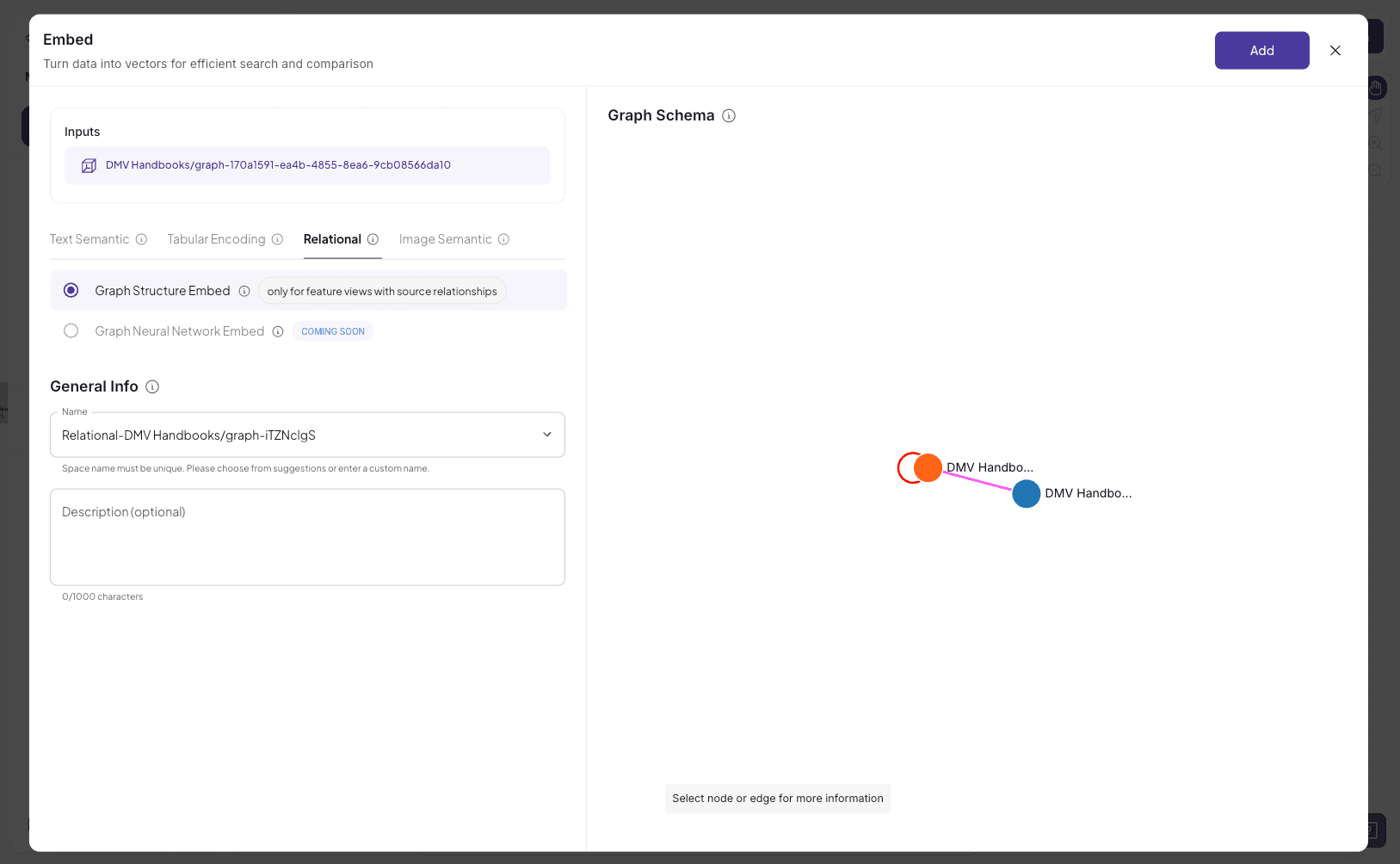The width and height of the screenshot is (1400, 864).
Task: Click the zoom-out magnifier in graph panel
Action: (x=1374, y=170)
